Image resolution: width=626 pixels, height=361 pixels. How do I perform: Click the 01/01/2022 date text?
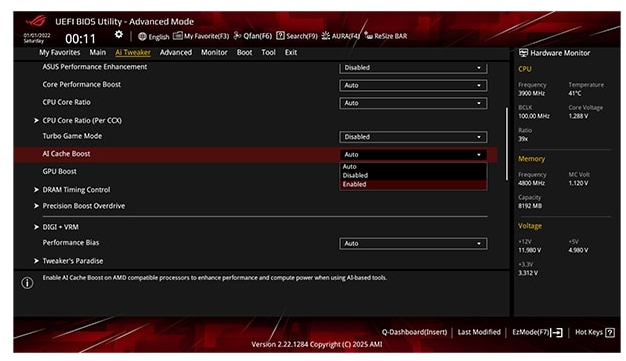[37, 36]
